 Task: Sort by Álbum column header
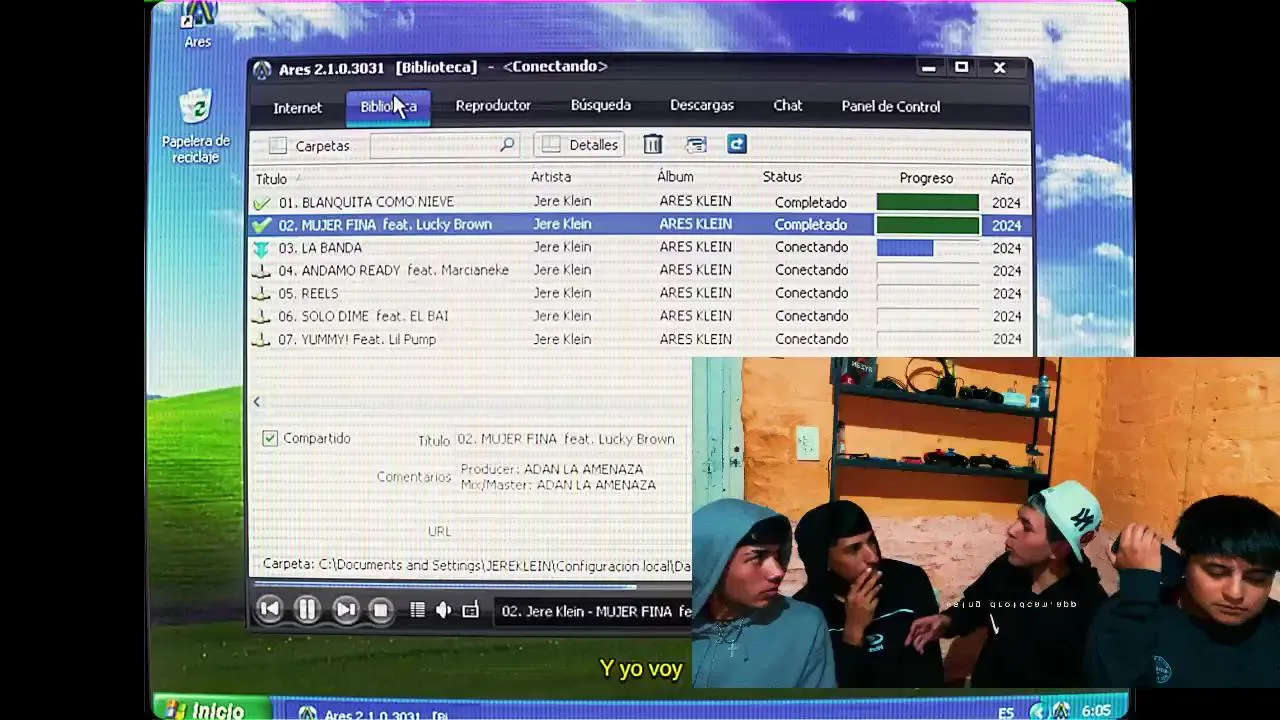675,177
